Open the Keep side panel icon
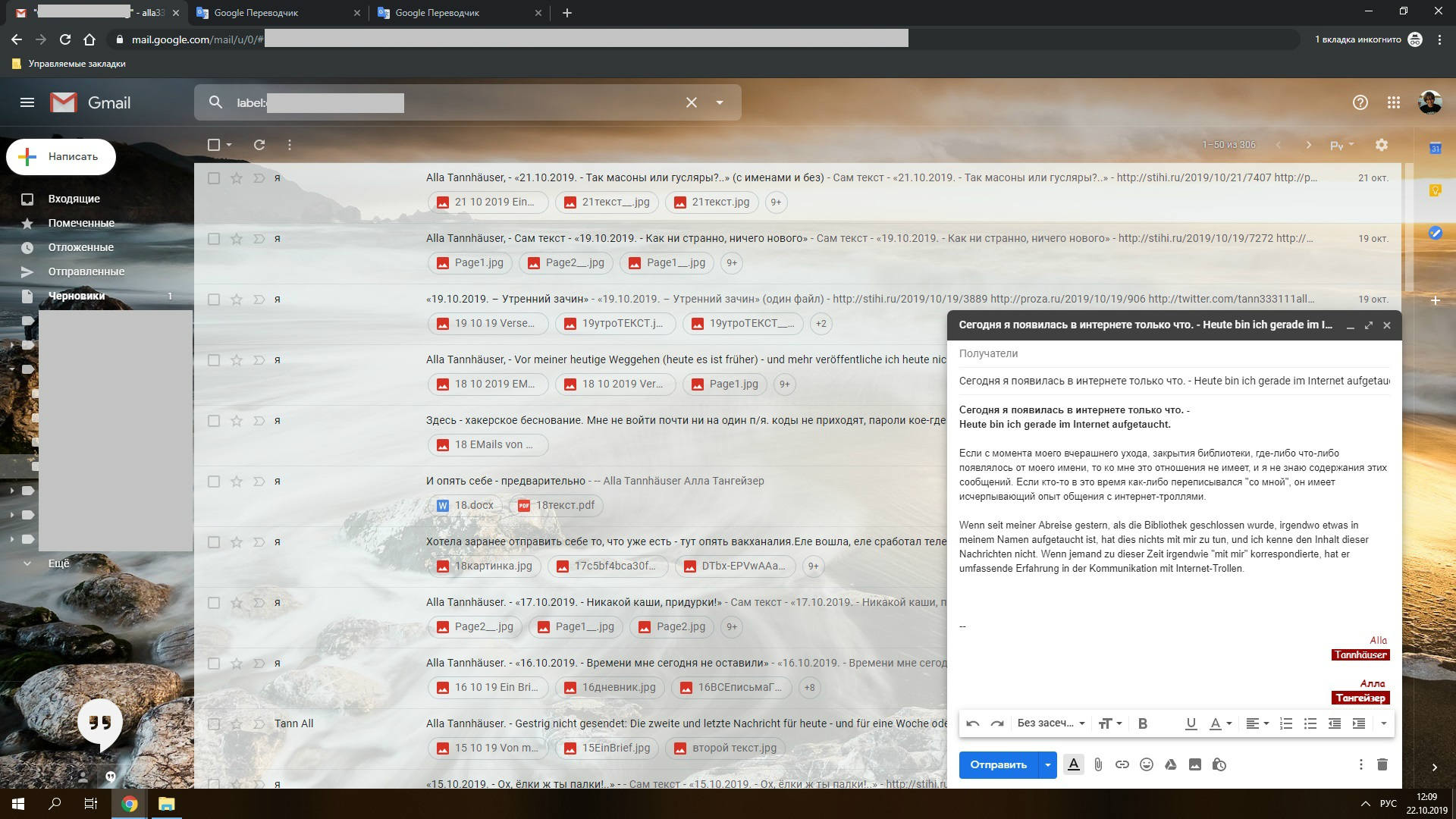 coord(1435,190)
